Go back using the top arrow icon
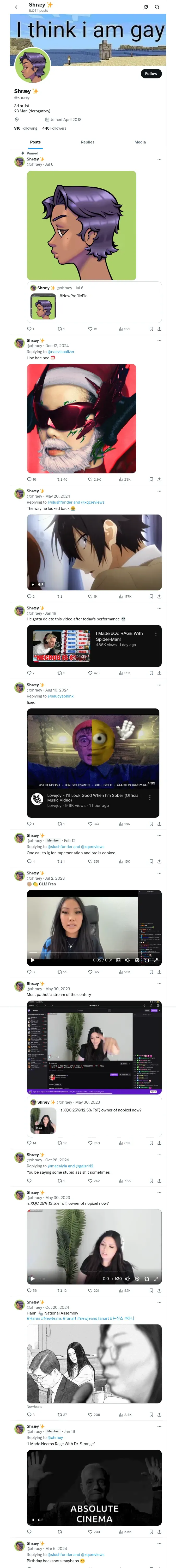The height and width of the screenshot is (1568, 176). pyautogui.click(x=17, y=7)
